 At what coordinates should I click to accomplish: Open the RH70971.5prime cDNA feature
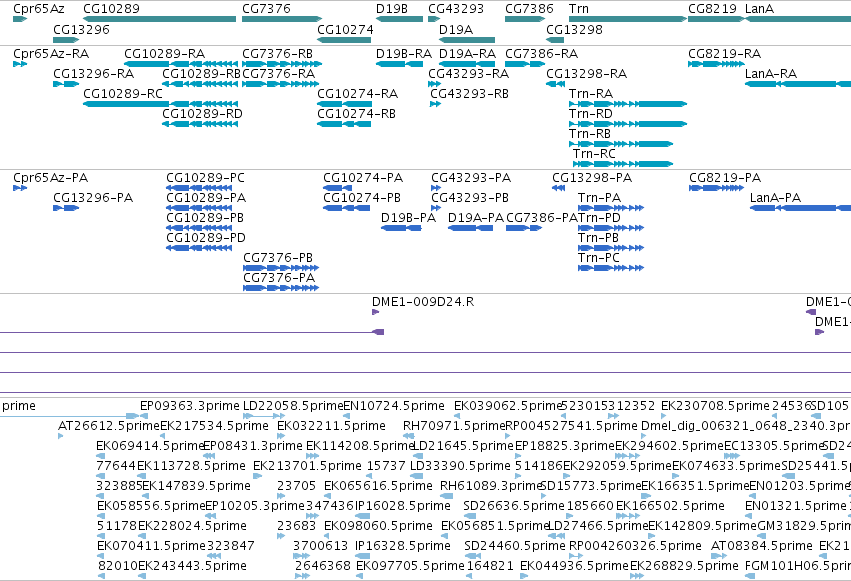[409, 436]
